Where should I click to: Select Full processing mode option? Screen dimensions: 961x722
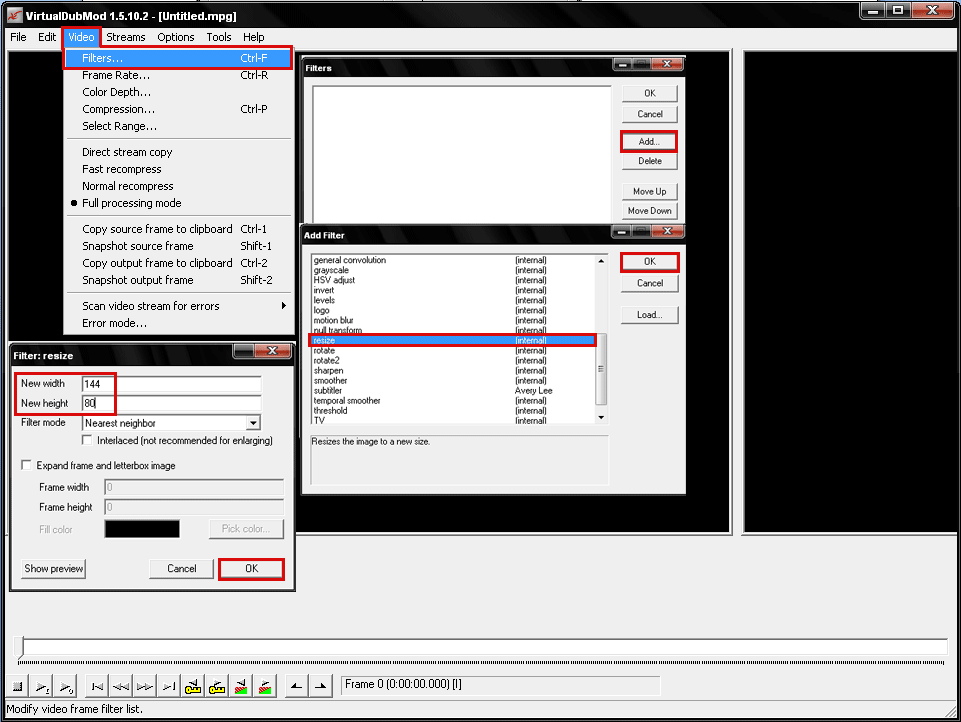point(131,203)
